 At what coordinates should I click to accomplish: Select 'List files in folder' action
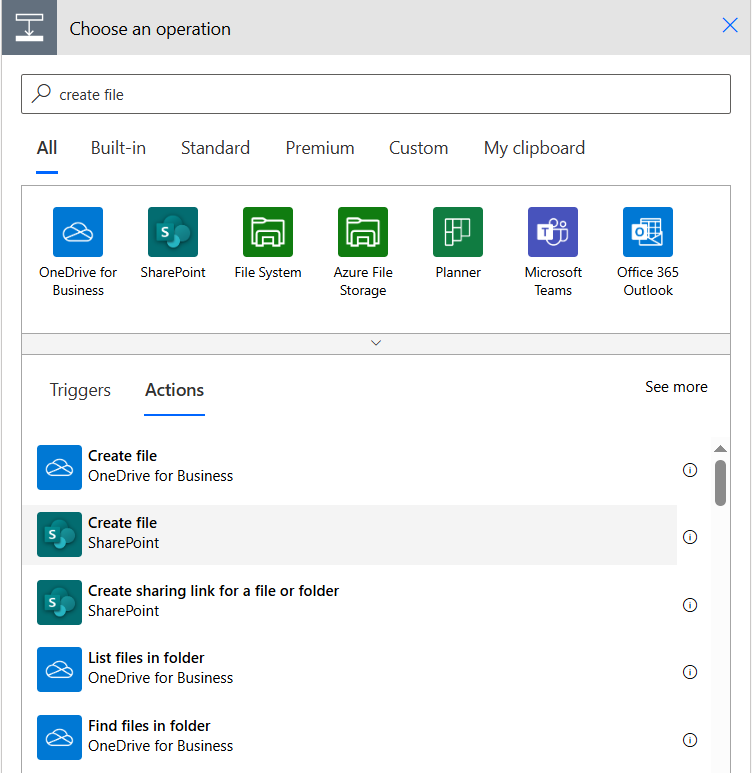coord(350,669)
